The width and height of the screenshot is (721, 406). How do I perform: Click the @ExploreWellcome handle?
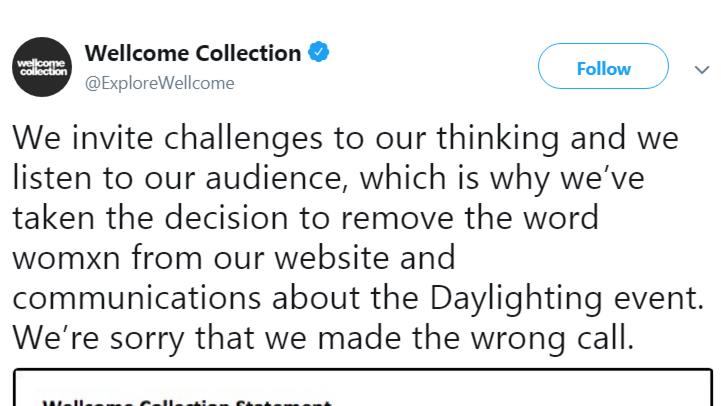click(160, 83)
